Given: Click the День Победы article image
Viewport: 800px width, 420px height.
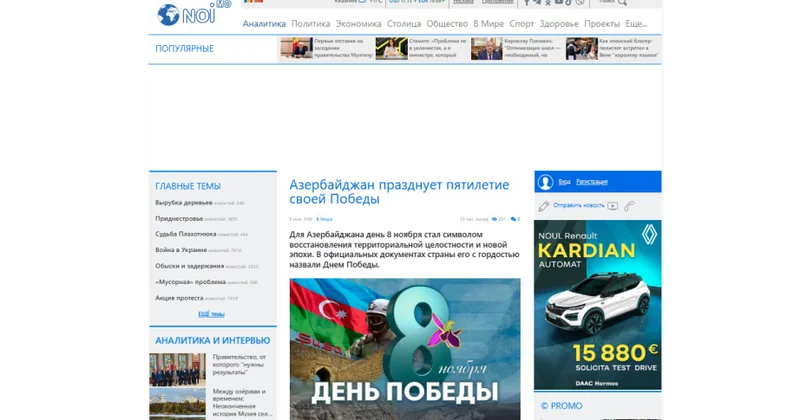Looking at the screenshot, I should (x=405, y=349).
